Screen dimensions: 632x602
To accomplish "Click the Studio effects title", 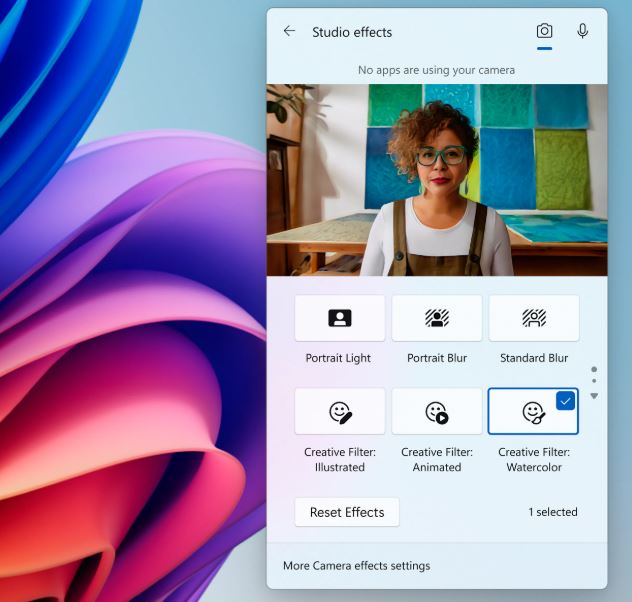I will (352, 32).
